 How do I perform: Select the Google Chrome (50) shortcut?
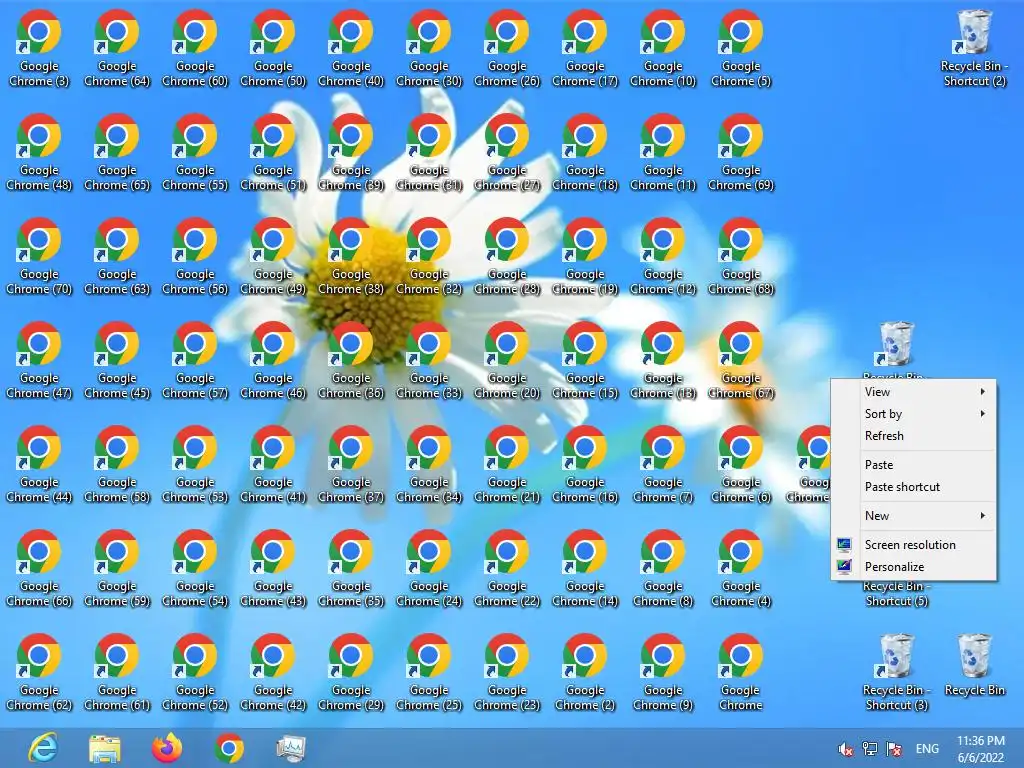(273, 49)
